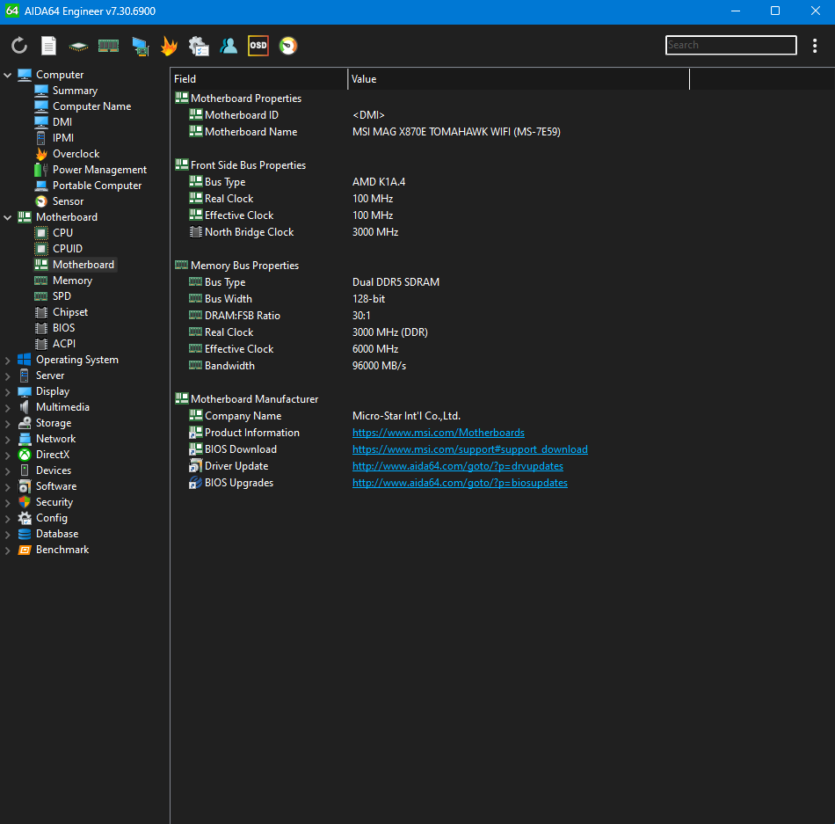Viewport: 835px width, 824px height.
Task: Expand the Display node
Action: 7,391
